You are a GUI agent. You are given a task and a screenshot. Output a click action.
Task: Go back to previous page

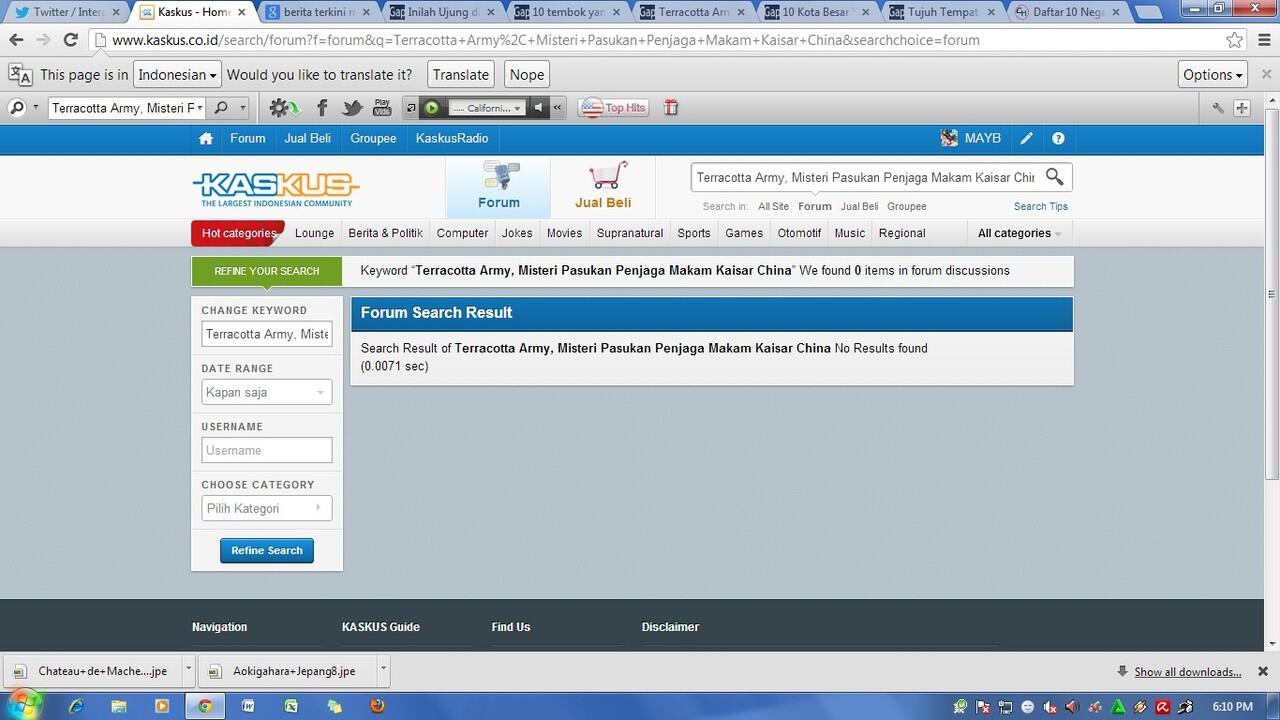[16, 40]
